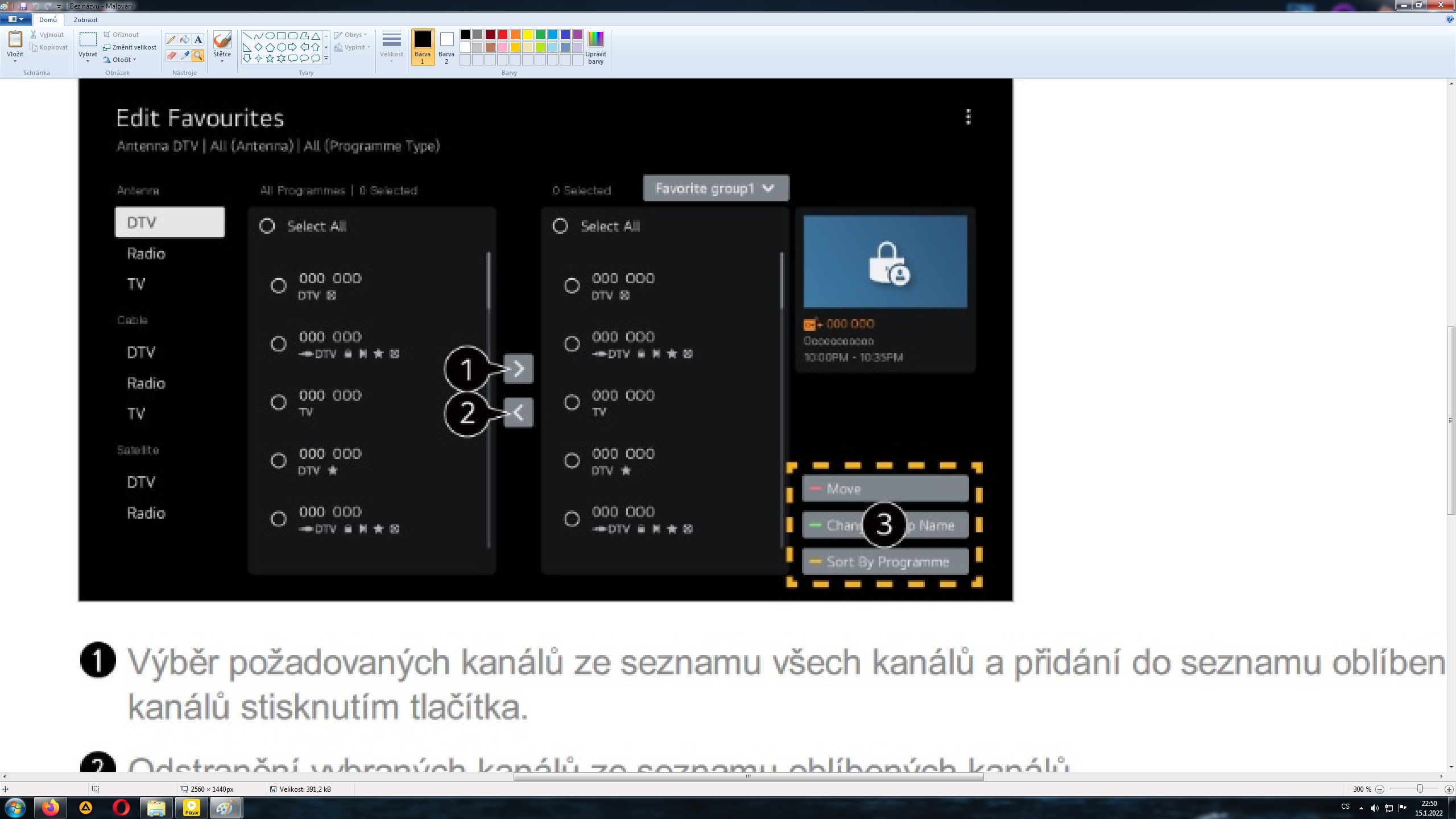Activate Barva 1 color slot
This screenshot has width=1456, height=819.
423,47
